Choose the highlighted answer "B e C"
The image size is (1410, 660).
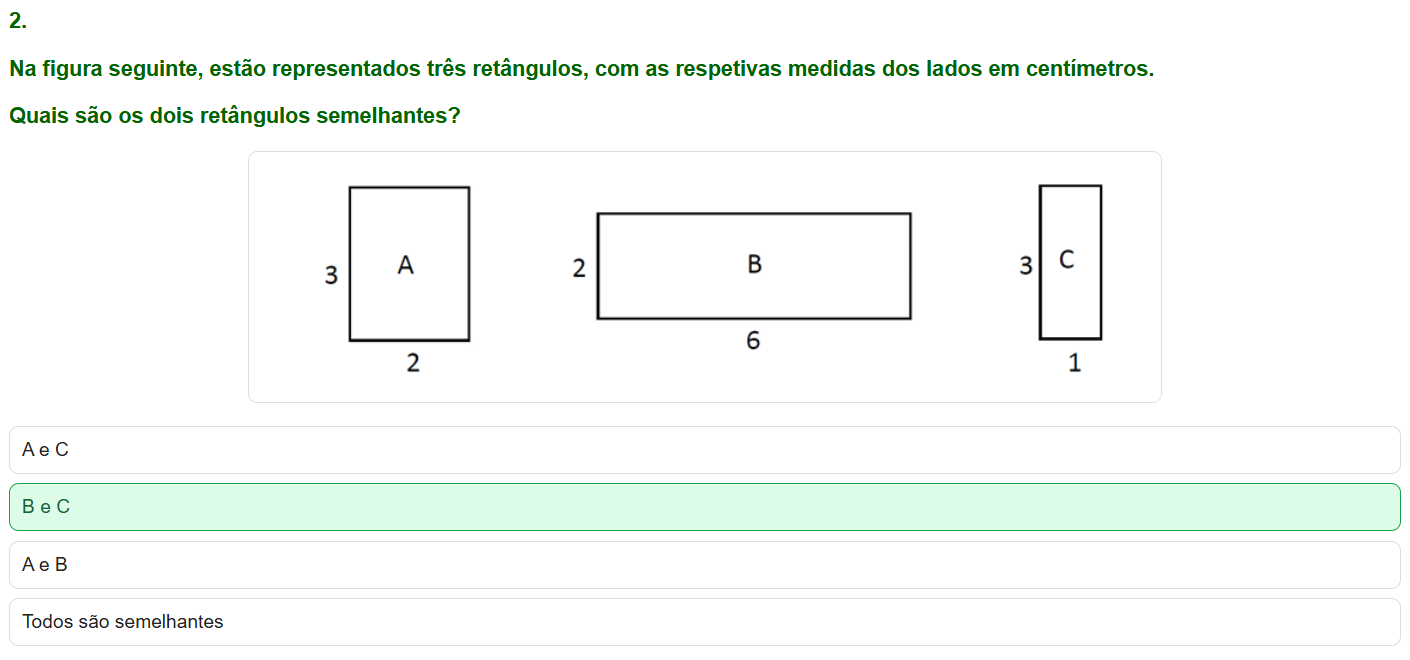pos(704,507)
